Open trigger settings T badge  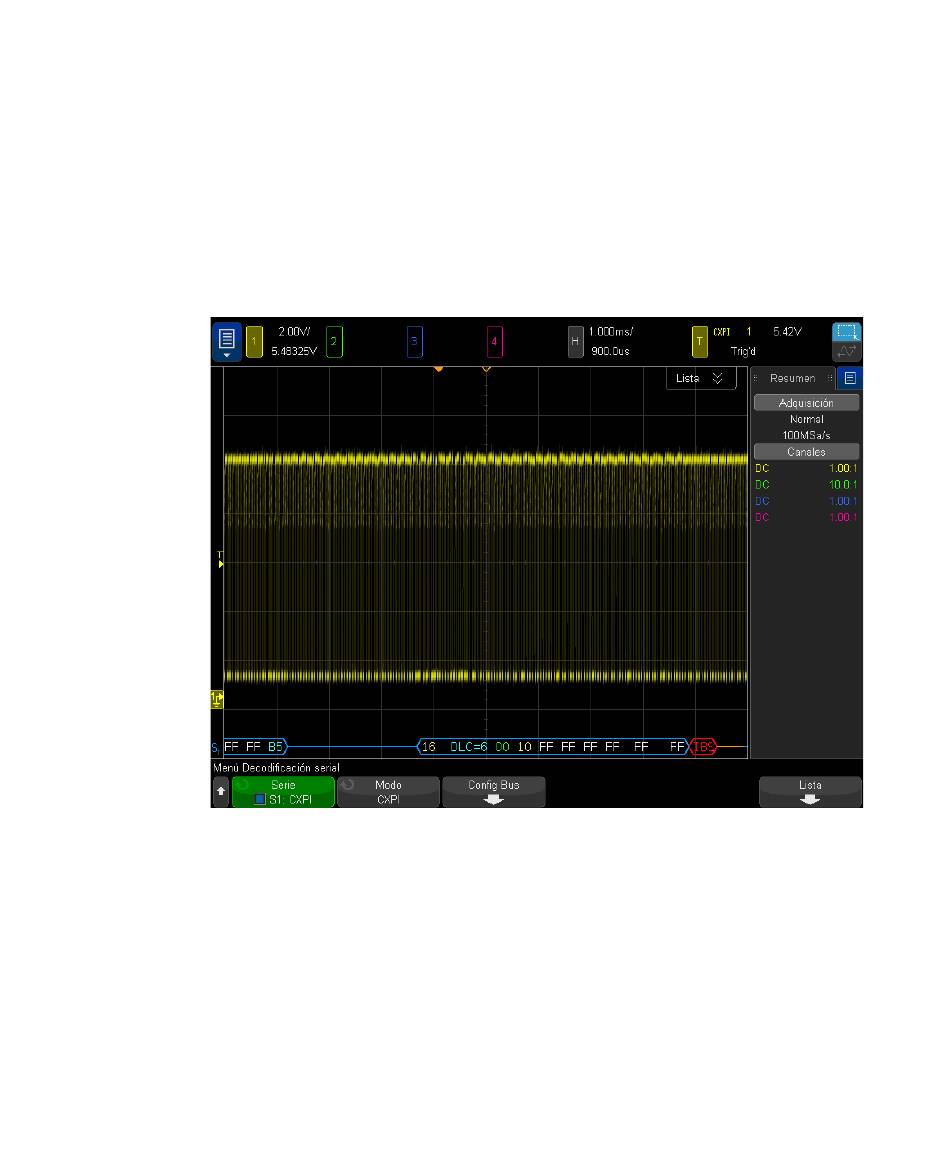[x=699, y=342]
